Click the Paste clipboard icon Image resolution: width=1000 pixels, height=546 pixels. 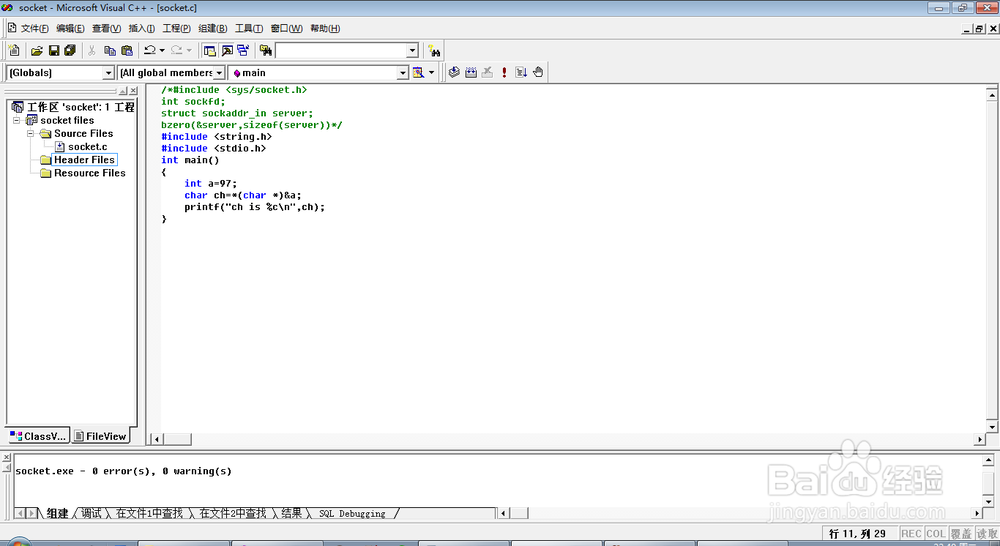(127, 50)
